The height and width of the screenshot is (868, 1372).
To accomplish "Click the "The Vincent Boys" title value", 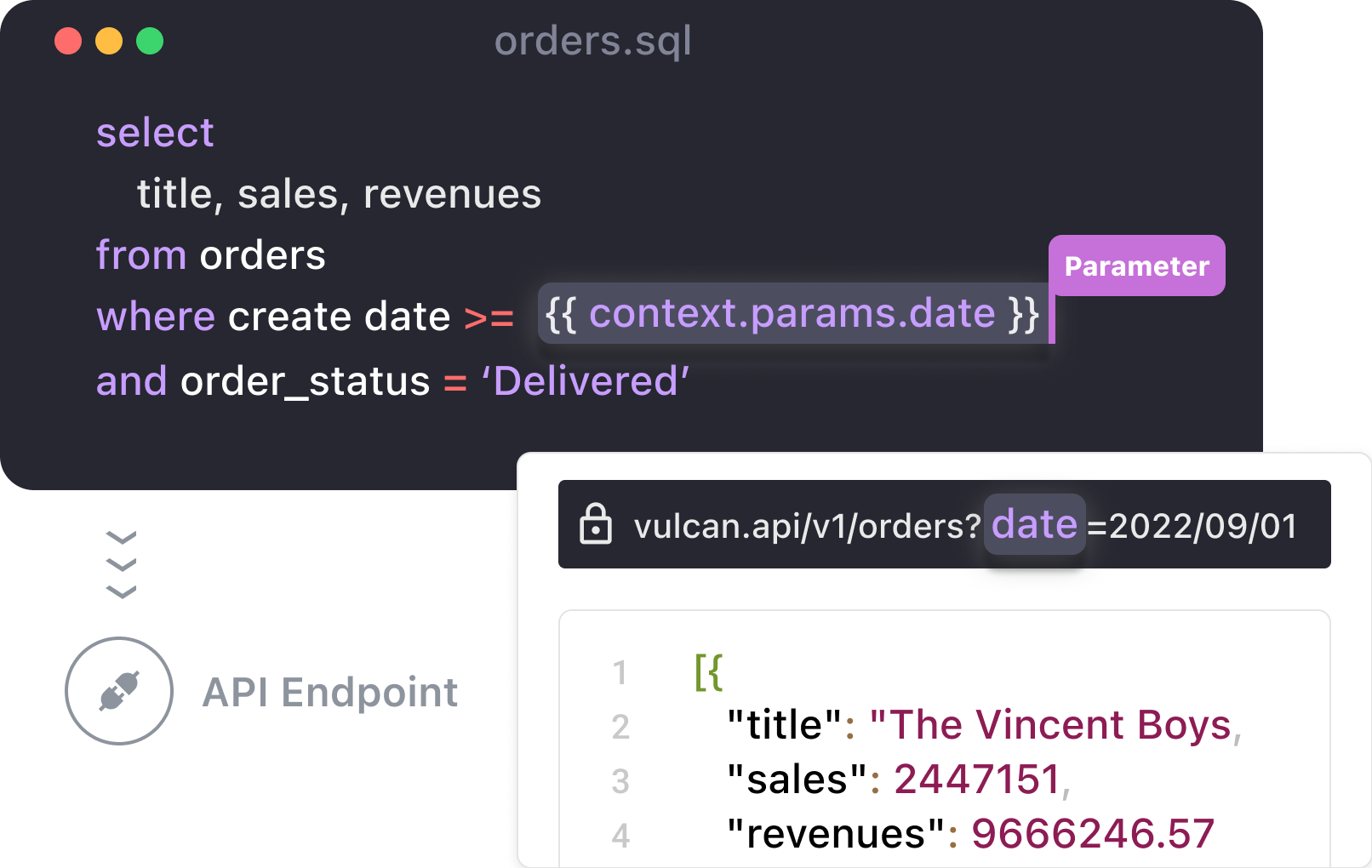I will [x=1051, y=725].
